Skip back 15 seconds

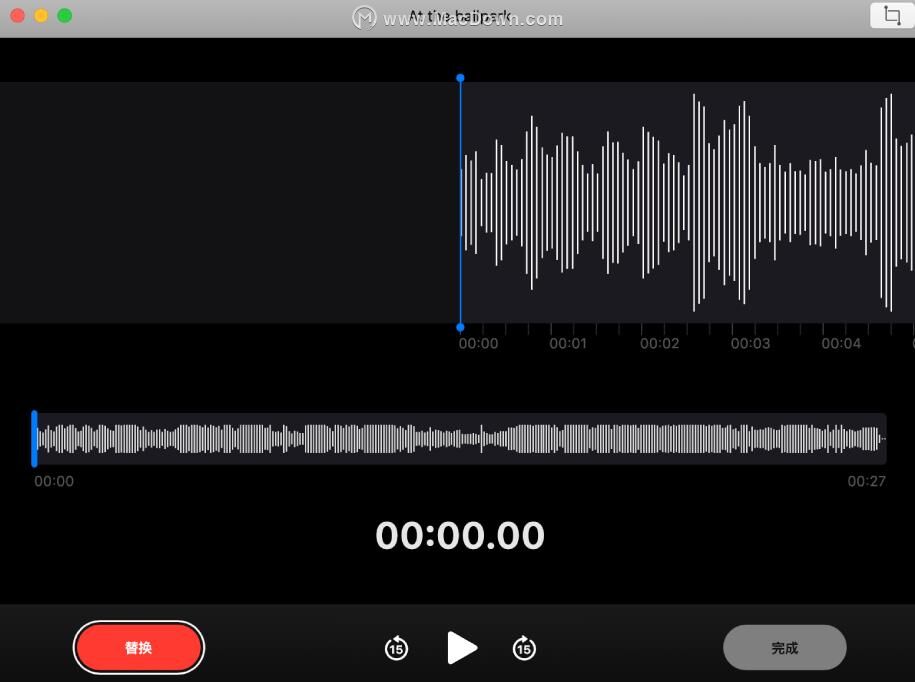click(396, 648)
